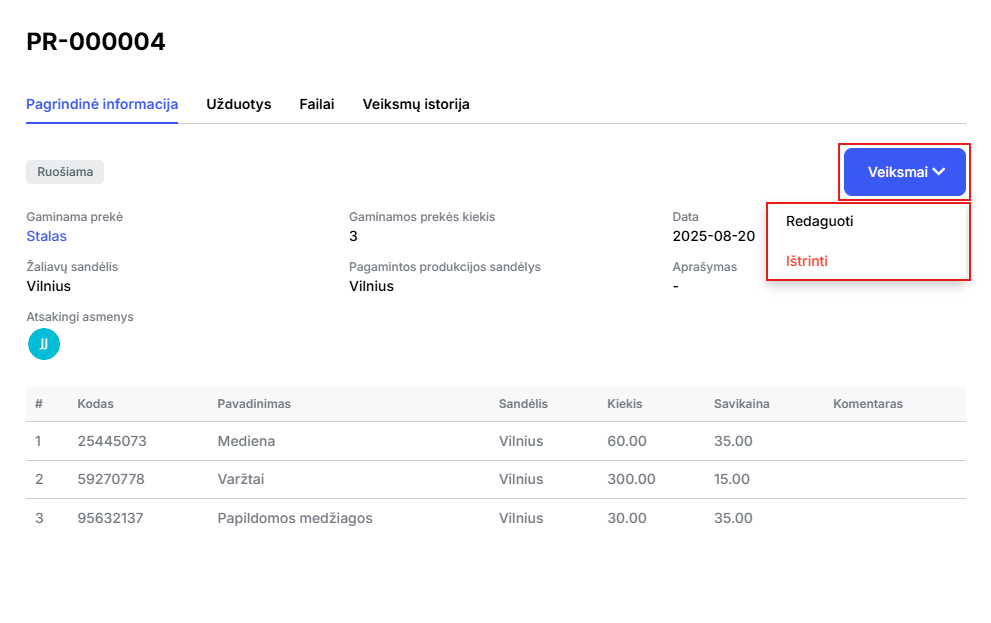This screenshot has height=623, width=991.
Task: Click the Komentaras column header
Action: (868, 404)
